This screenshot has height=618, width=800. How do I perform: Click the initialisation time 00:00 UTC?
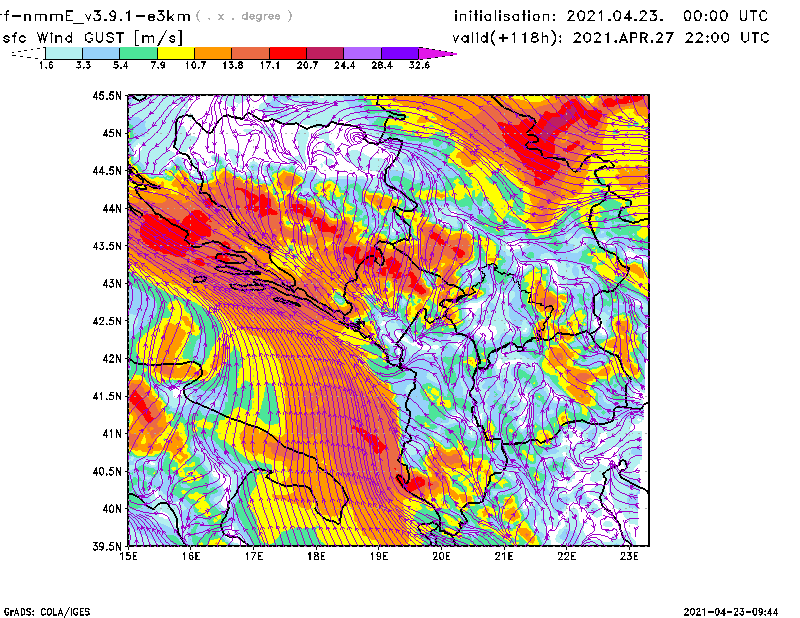(x=726, y=16)
